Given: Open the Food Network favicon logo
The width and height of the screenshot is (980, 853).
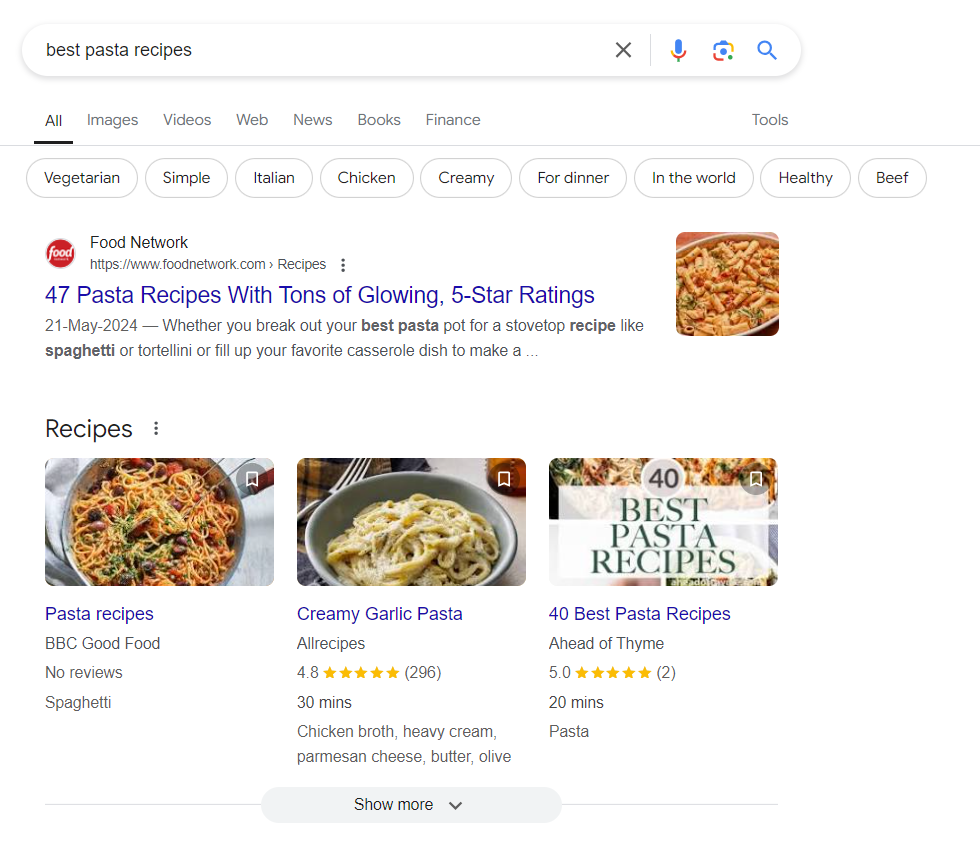Looking at the screenshot, I should [x=61, y=253].
